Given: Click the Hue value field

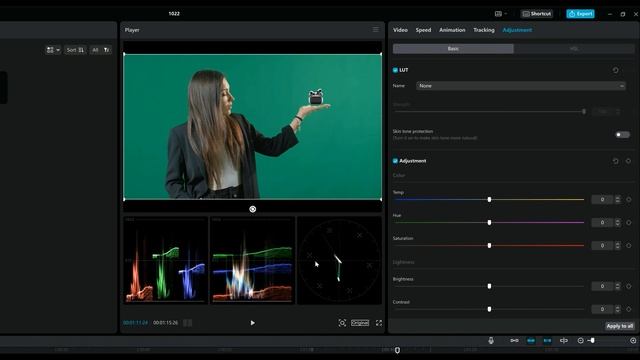Looking at the screenshot, I should pyautogui.click(x=602, y=222).
